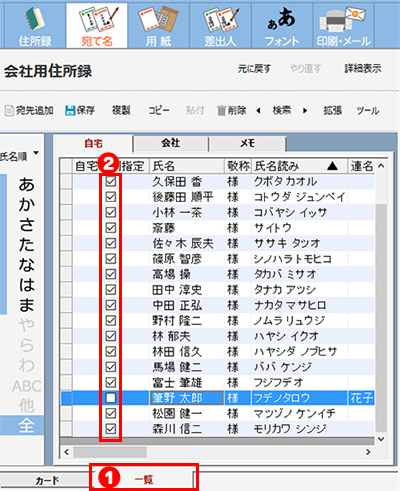Image resolution: width=400 pixels, height=491 pixels.
Task: Click the vertical scrollbar thumb
Action: coord(381,318)
